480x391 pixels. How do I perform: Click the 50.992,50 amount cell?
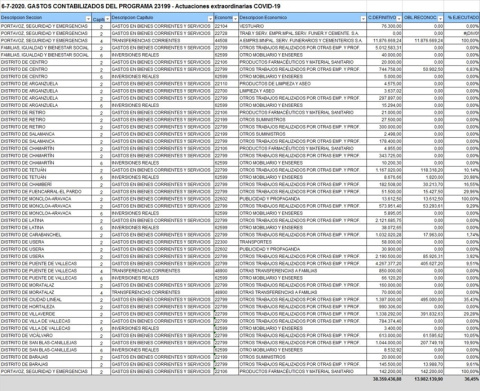tap(423, 69)
